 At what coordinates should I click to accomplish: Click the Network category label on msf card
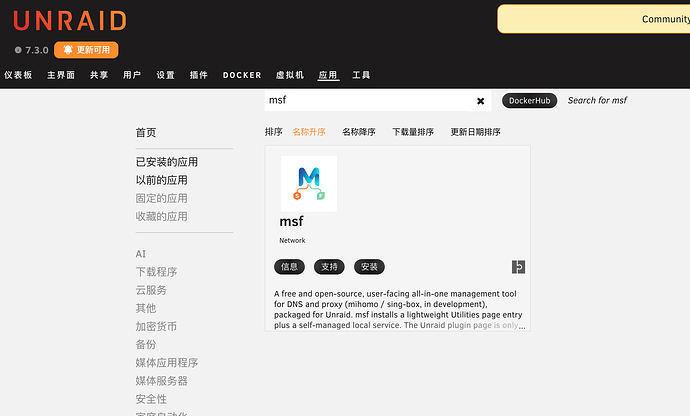pyautogui.click(x=292, y=240)
